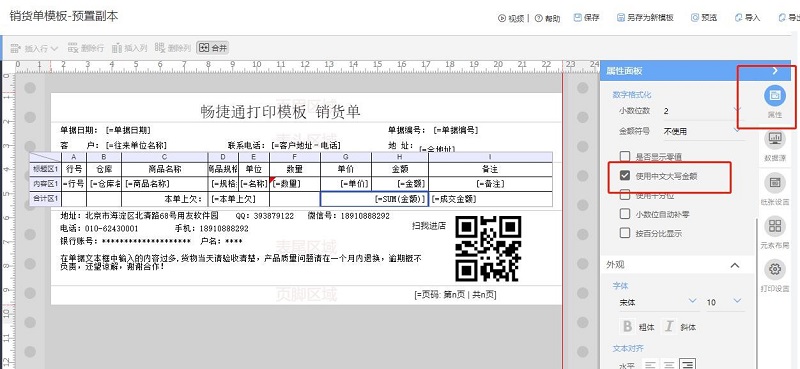Open the 数据源 data source panel
Image resolution: width=800 pixels, height=369 pixels.
click(774, 138)
